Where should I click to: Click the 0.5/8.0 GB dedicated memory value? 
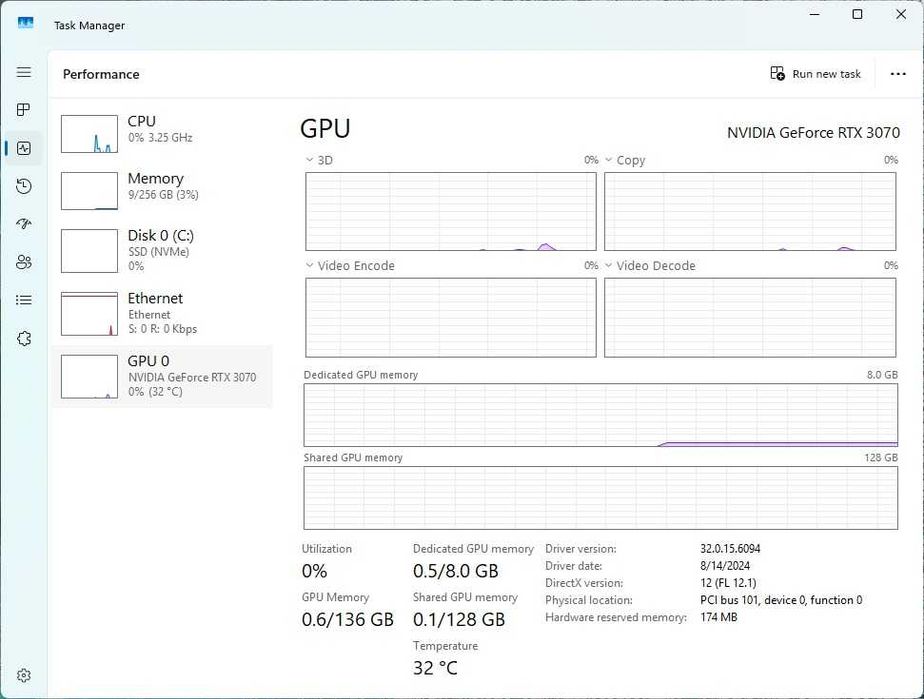(456, 571)
